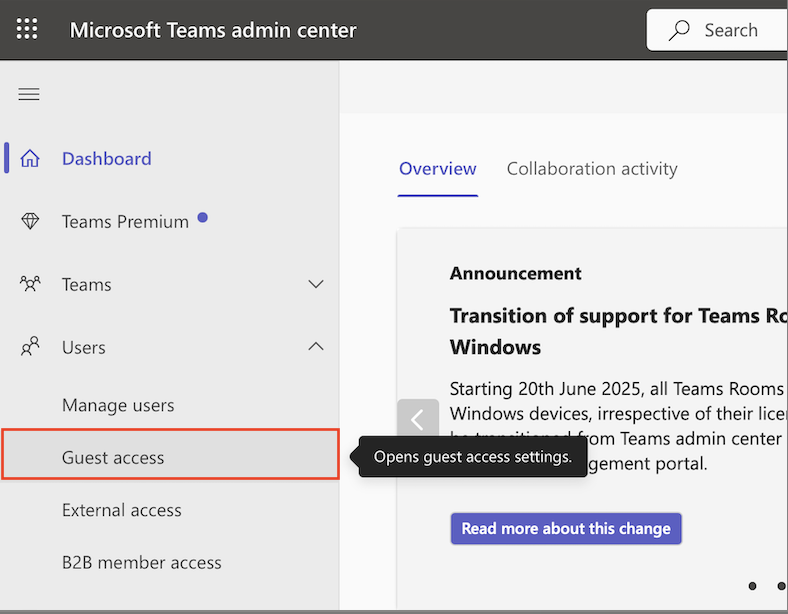Show the previous announcement with the left arrow
788x614 pixels.
click(x=417, y=420)
